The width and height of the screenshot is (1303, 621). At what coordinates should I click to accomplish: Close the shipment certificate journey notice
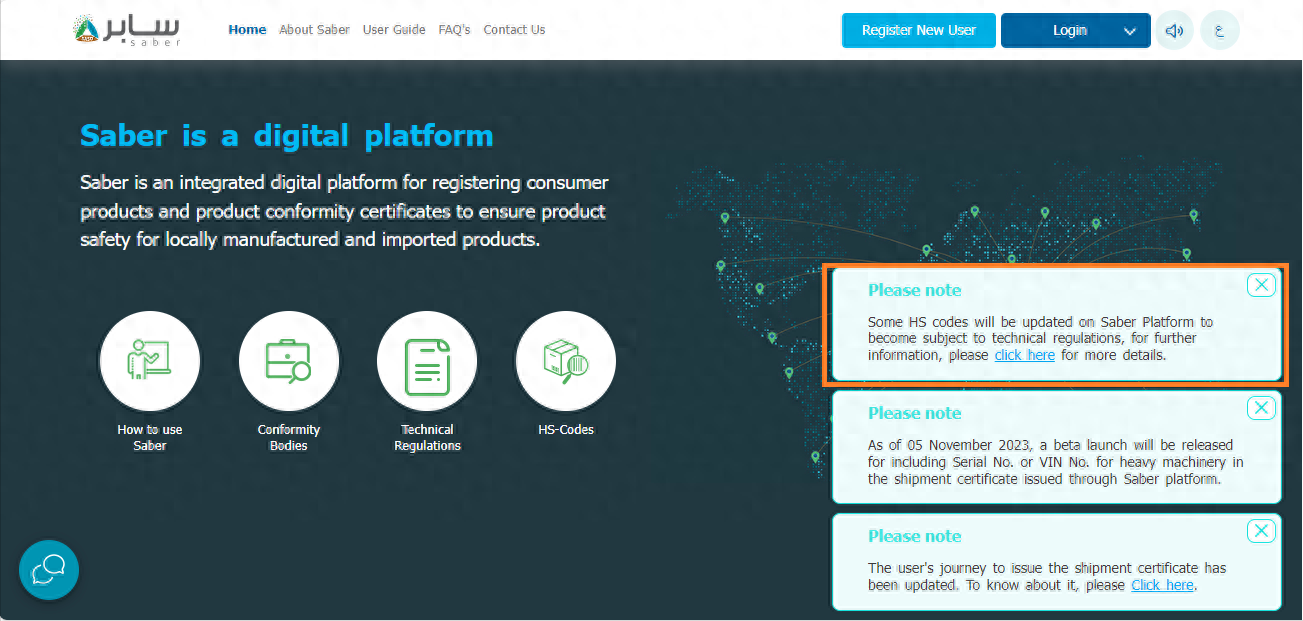[1261, 531]
